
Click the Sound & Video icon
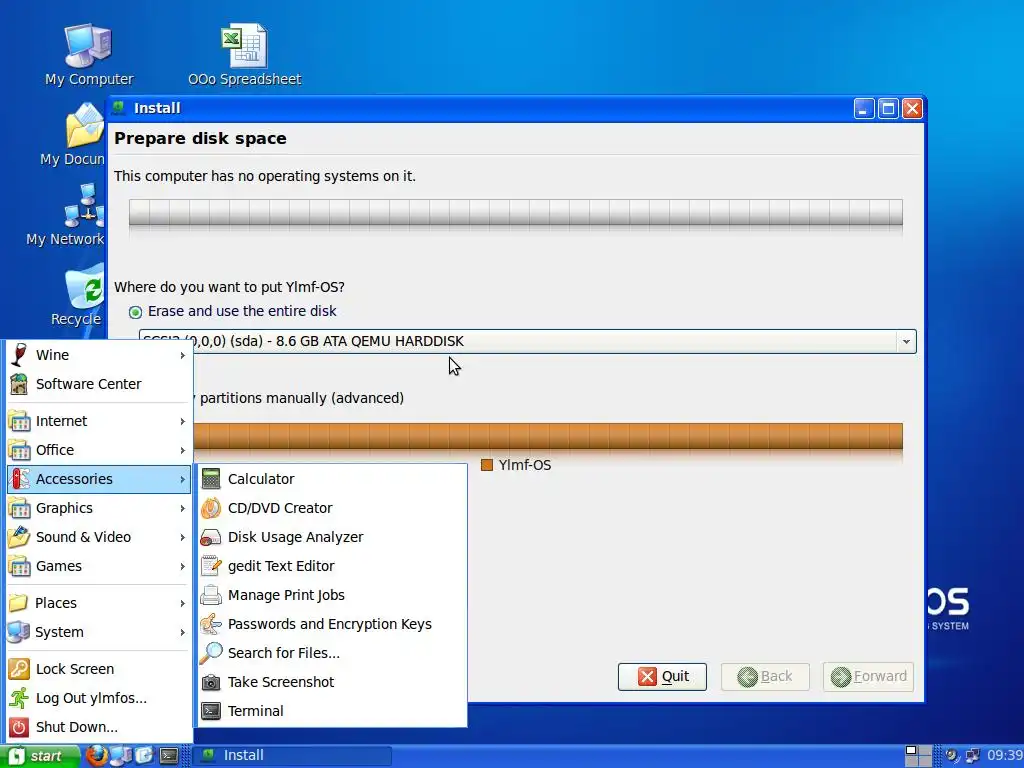pyautogui.click(x=19, y=537)
